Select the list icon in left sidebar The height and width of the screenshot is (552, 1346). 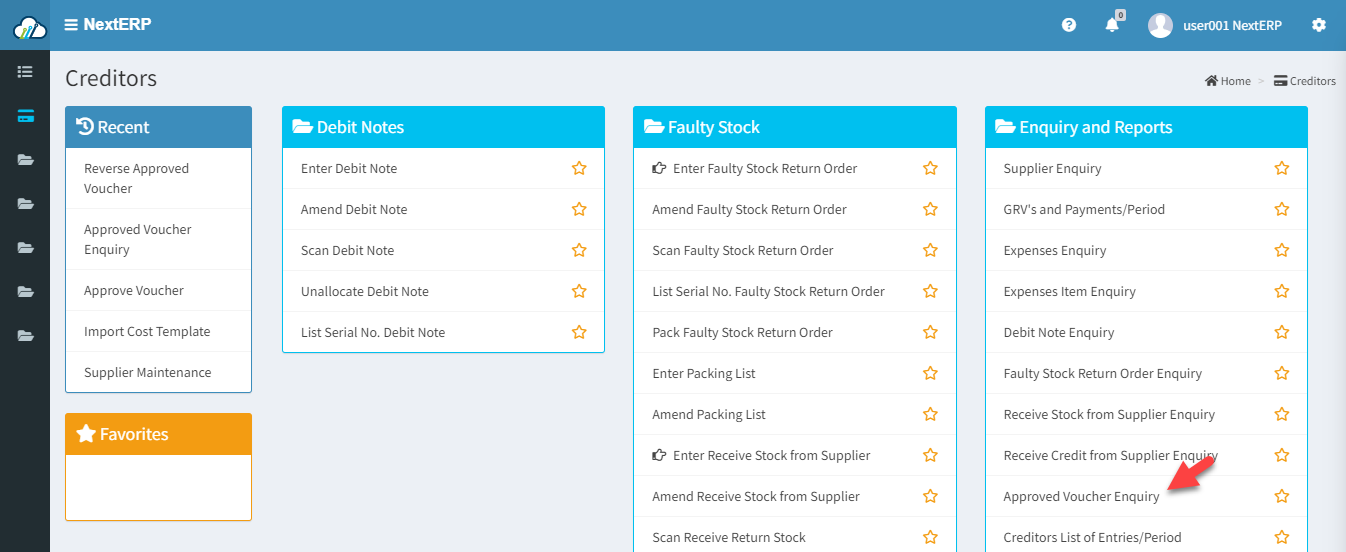tap(25, 72)
